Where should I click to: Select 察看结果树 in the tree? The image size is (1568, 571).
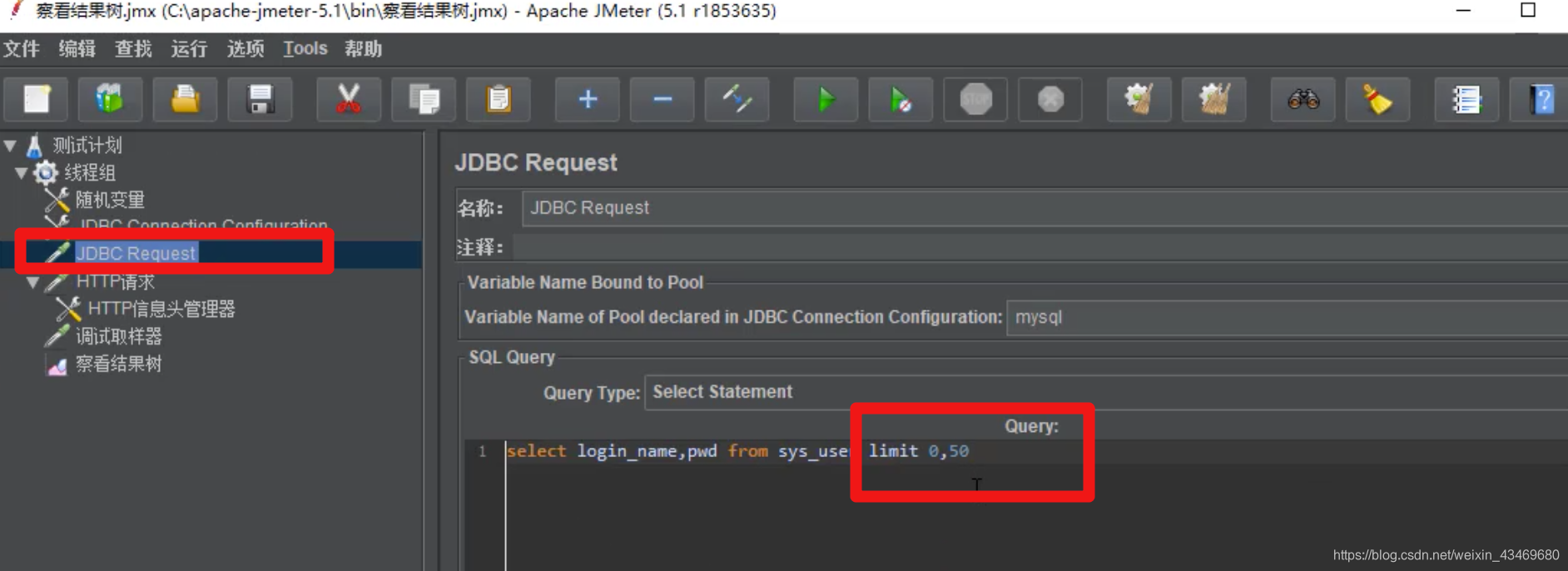(x=119, y=364)
